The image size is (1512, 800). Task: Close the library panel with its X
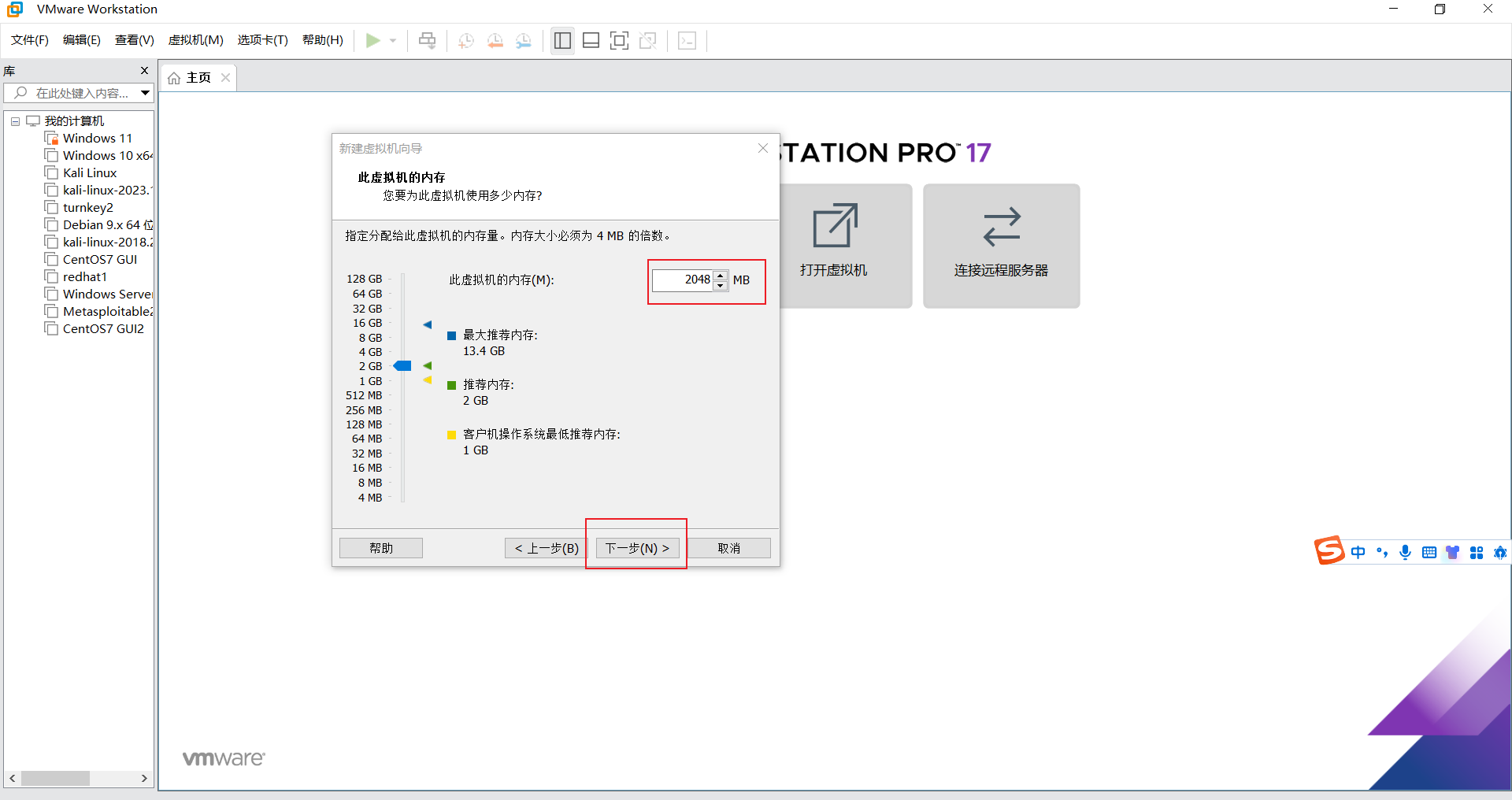tap(144, 71)
